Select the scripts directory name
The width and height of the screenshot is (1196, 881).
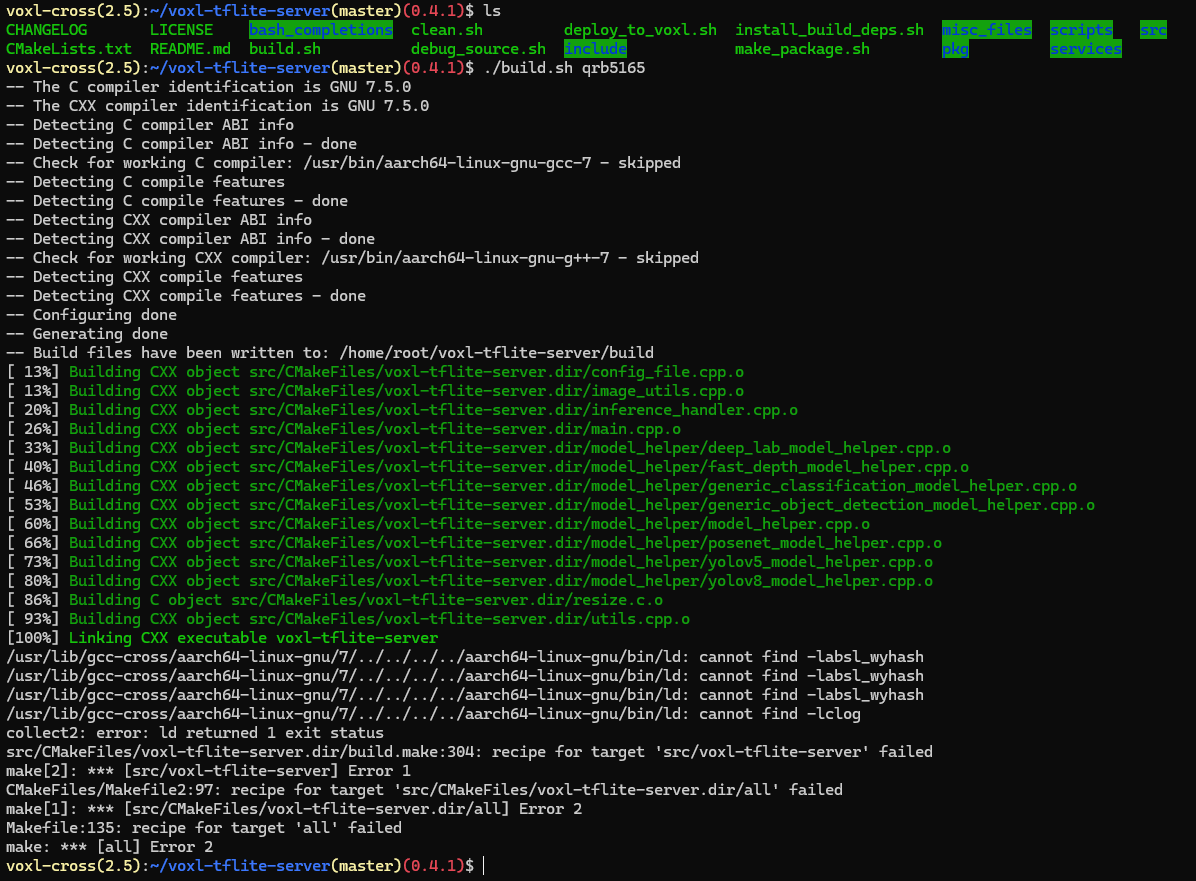(x=1082, y=30)
